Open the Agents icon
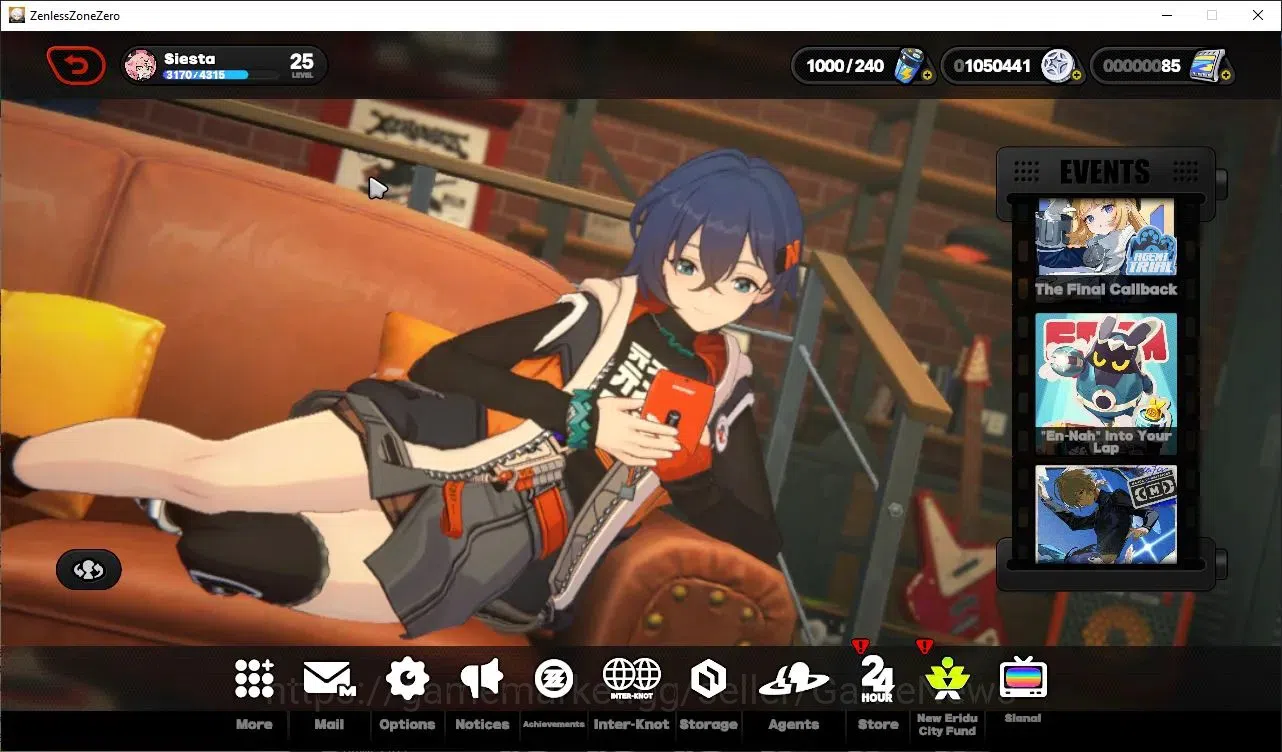 point(794,680)
